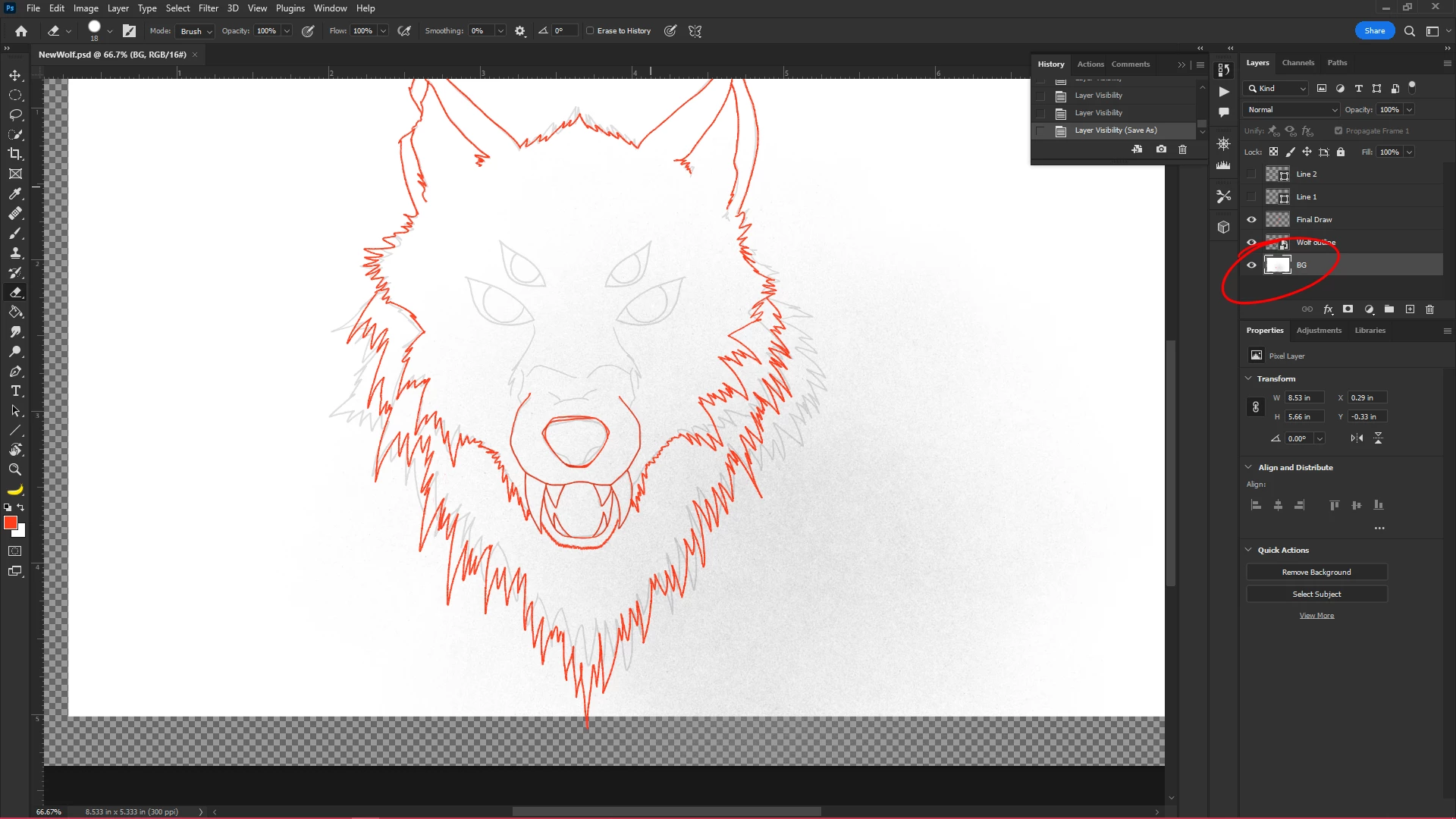Show the Line 2 layer

pyautogui.click(x=1251, y=174)
